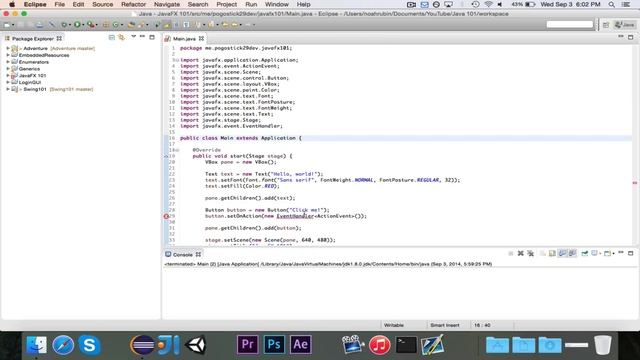
Task: Open the Trash in the Dock
Action: point(602,345)
